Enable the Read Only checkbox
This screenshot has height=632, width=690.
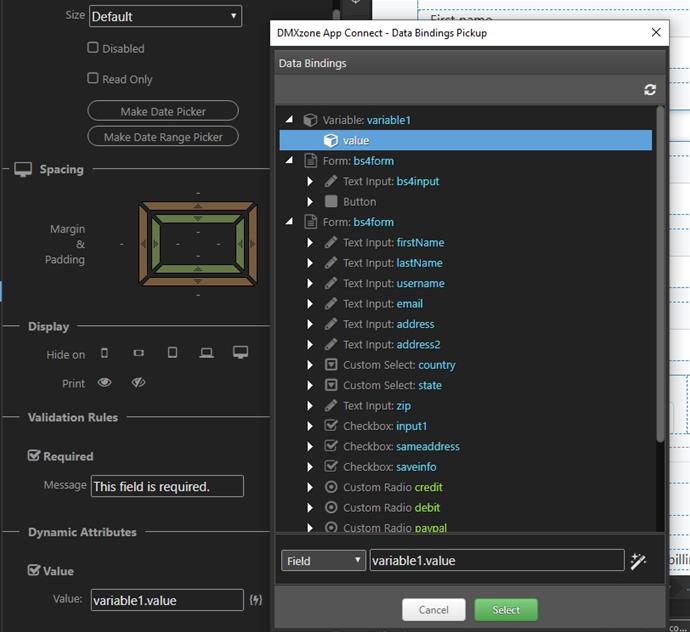92,78
